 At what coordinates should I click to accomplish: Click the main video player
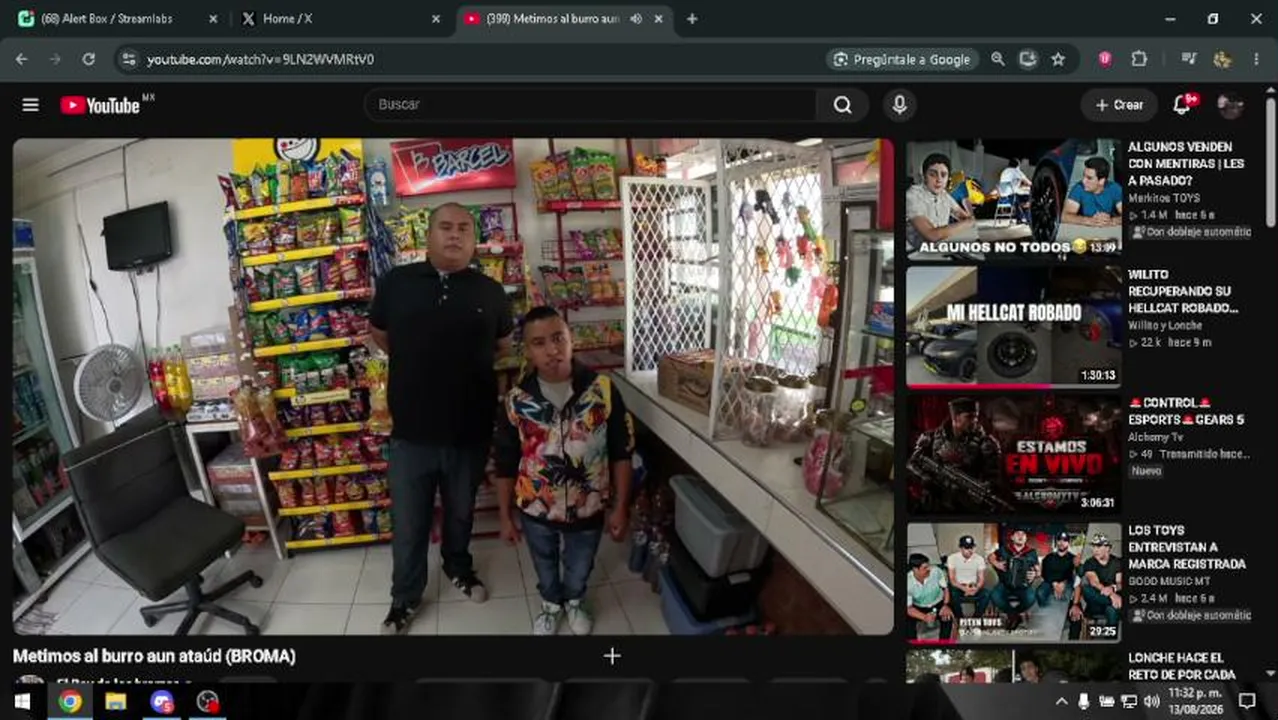[x=453, y=386]
